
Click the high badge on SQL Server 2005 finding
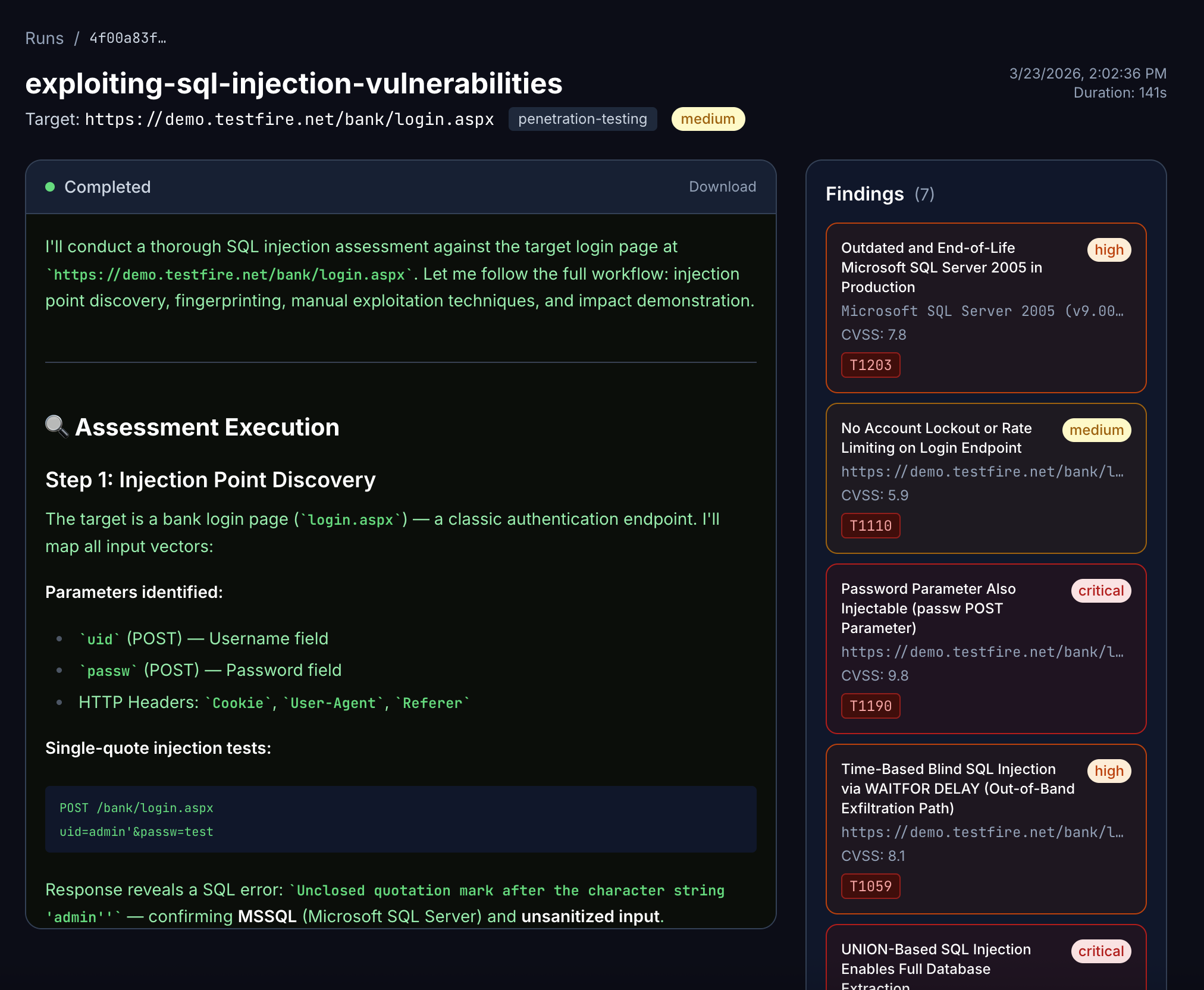click(x=1109, y=250)
